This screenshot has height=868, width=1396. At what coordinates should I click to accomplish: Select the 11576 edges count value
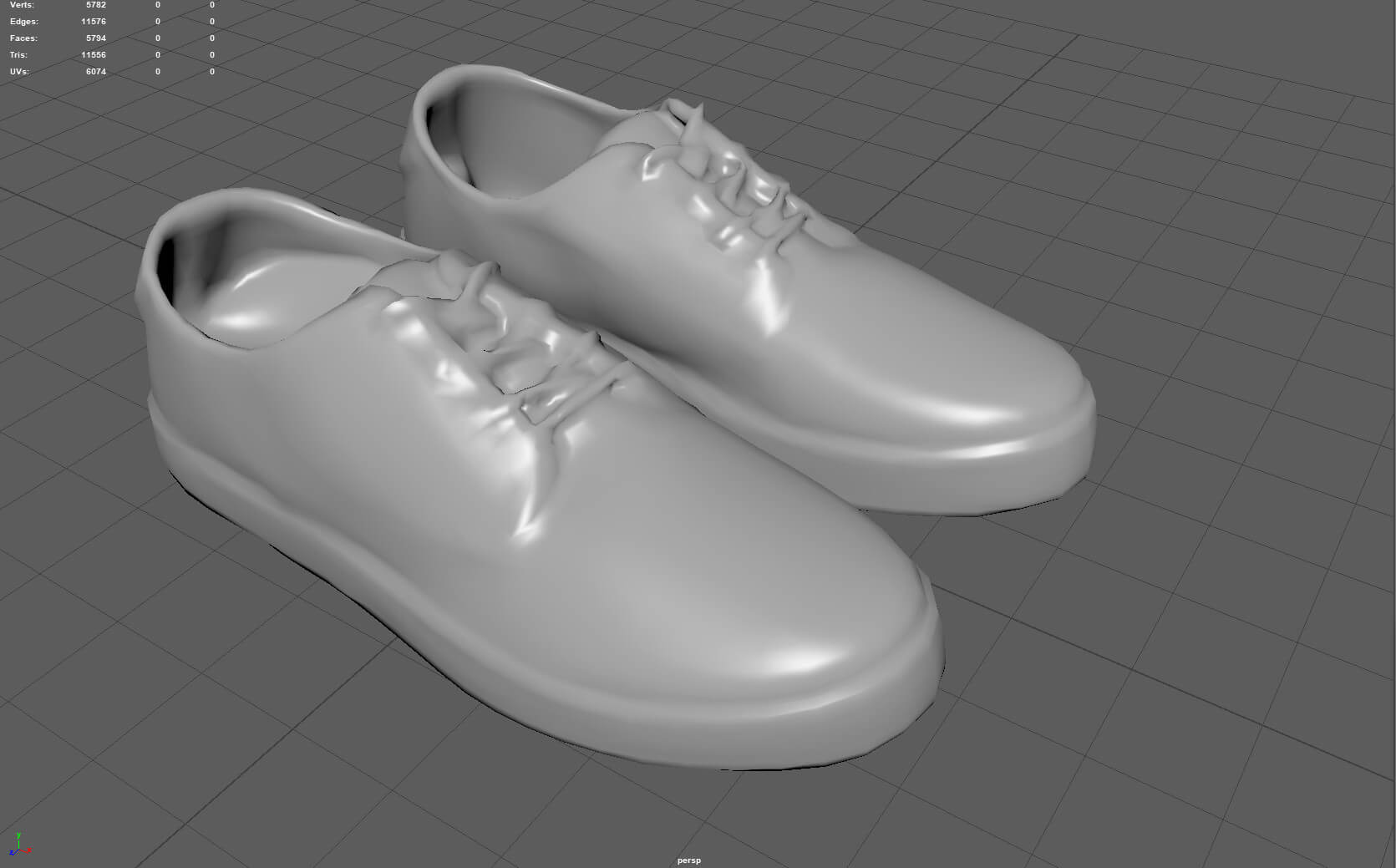tap(94, 22)
